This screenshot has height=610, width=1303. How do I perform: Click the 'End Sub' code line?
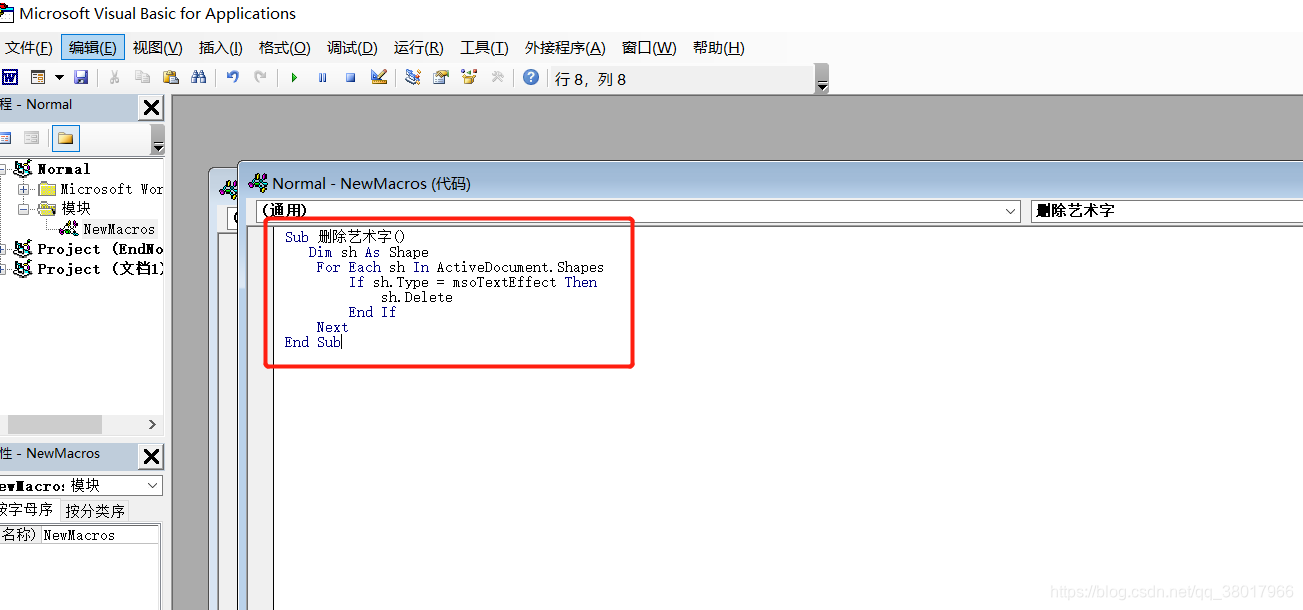[313, 342]
